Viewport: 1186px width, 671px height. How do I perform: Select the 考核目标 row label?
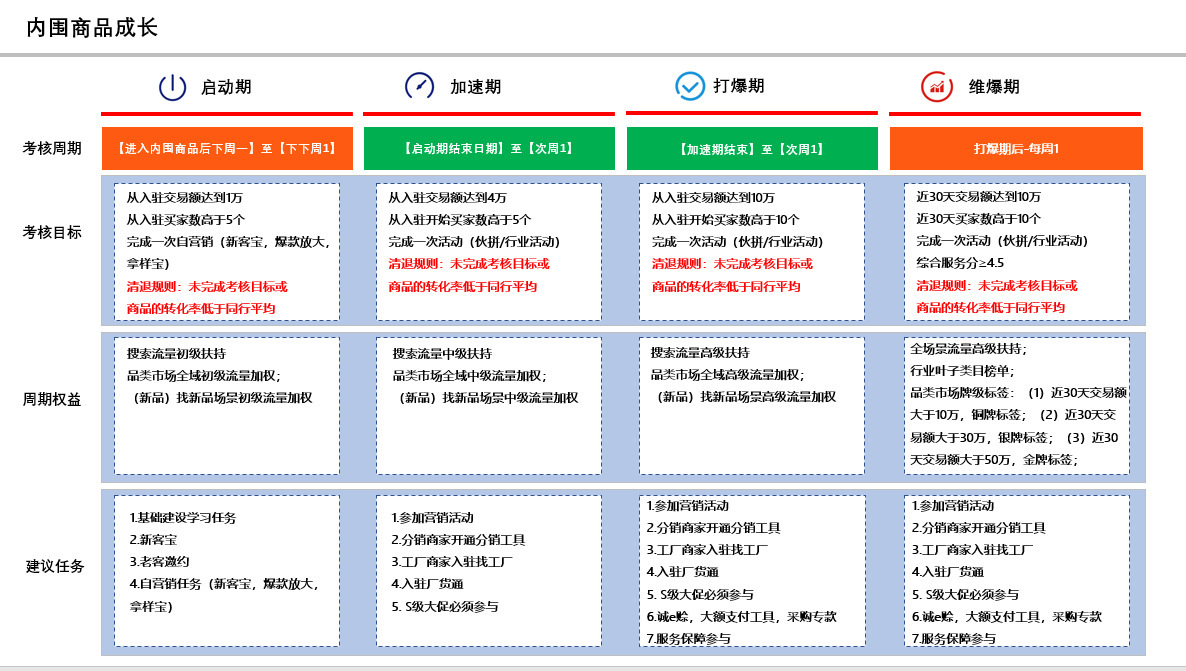[x=52, y=232]
